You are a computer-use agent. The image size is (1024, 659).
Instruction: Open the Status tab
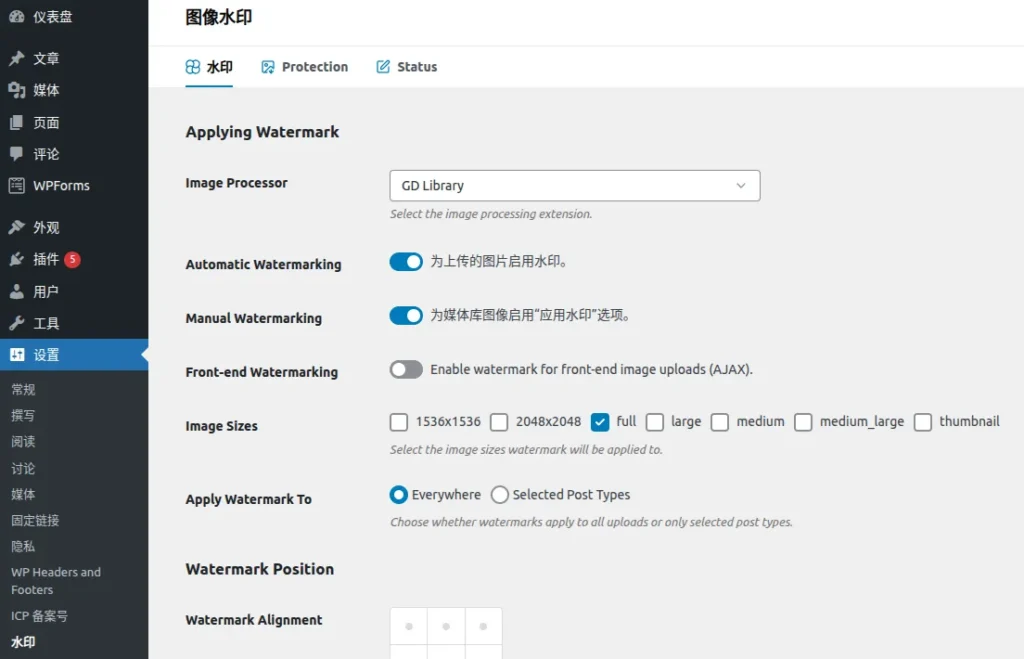tap(406, 66)
